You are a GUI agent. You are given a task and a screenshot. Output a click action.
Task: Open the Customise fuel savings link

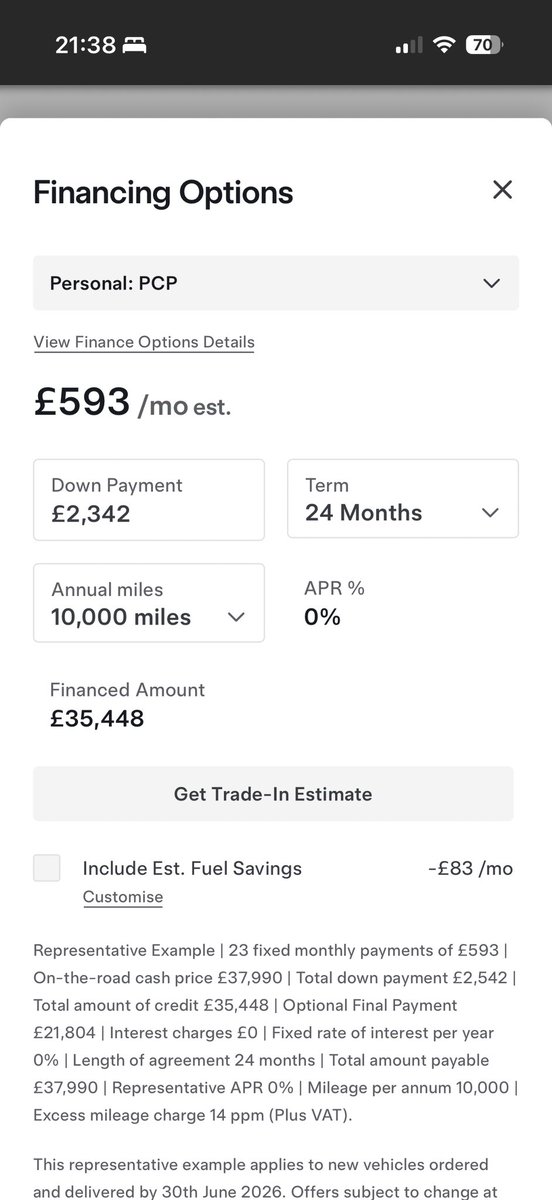pos(123,897)
